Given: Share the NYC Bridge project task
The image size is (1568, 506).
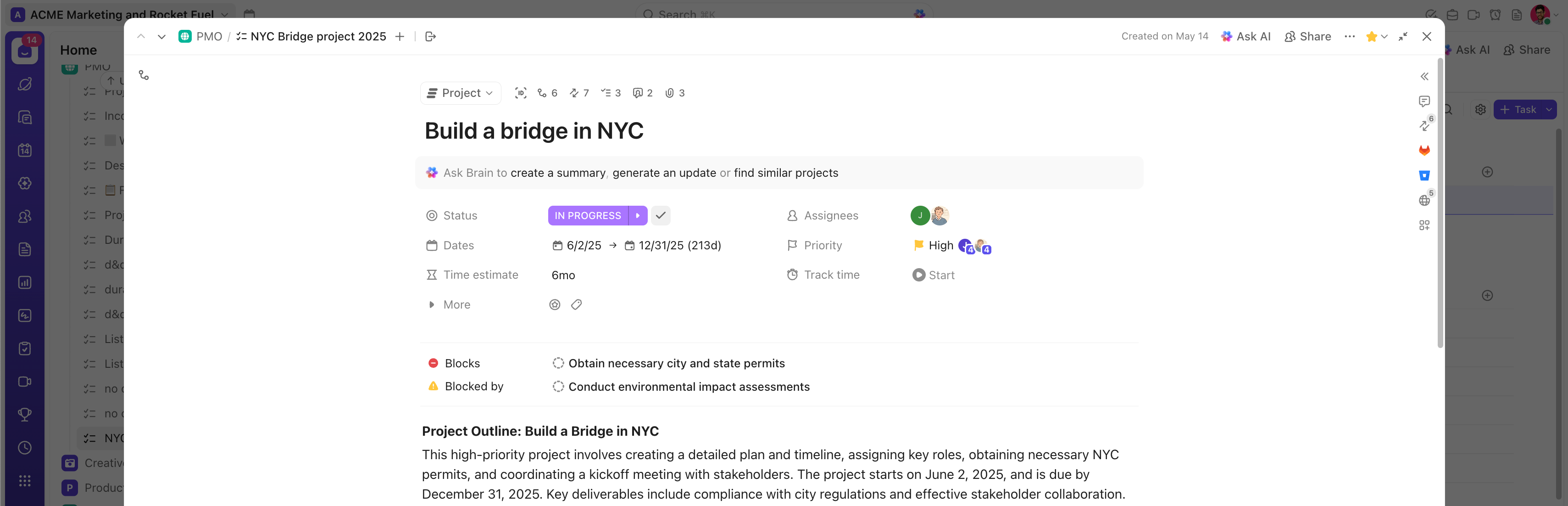Looking at the screenshot, I should 1307,36.
